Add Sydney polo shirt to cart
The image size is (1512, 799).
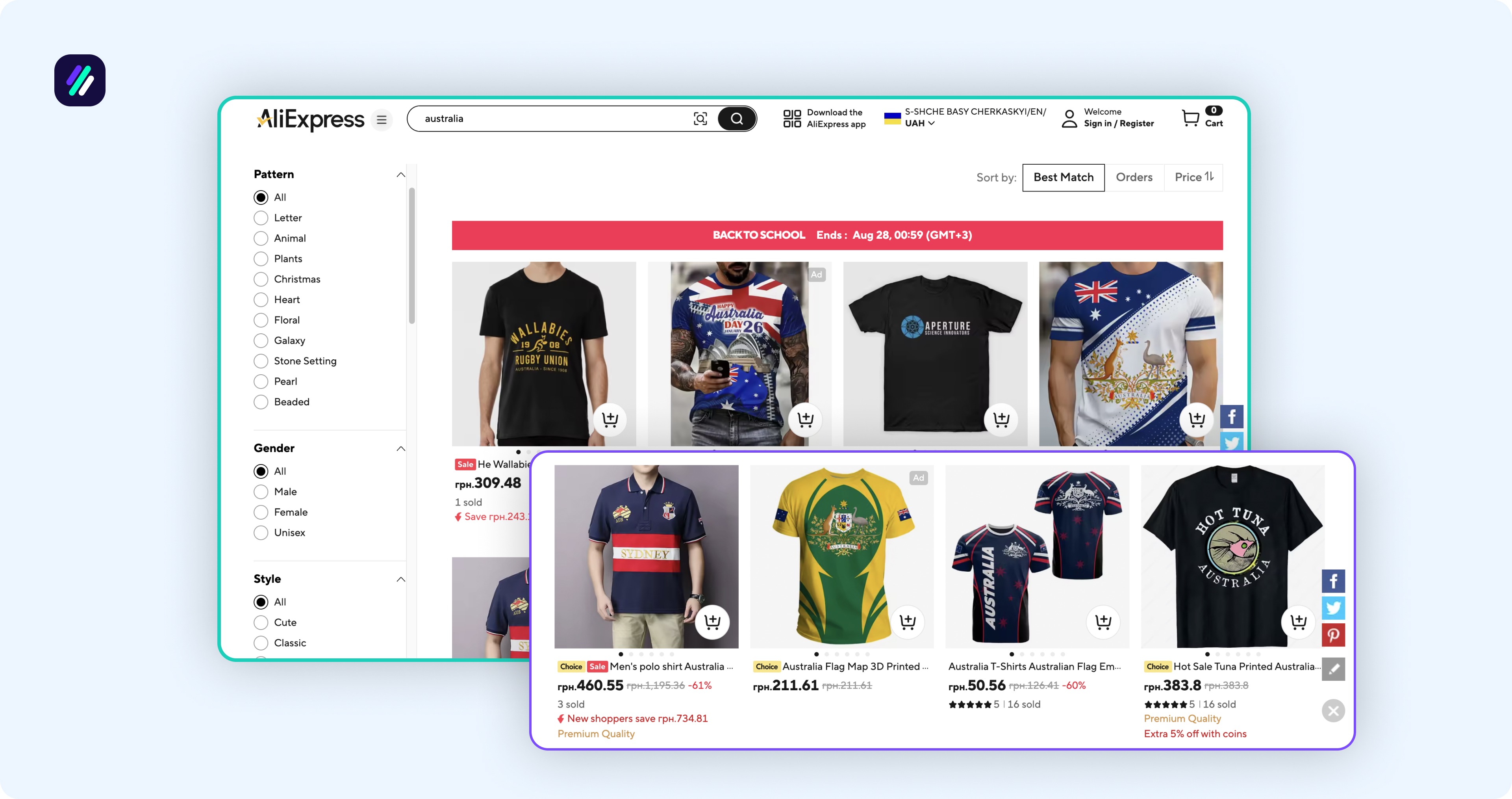click(x=712, y=622)
